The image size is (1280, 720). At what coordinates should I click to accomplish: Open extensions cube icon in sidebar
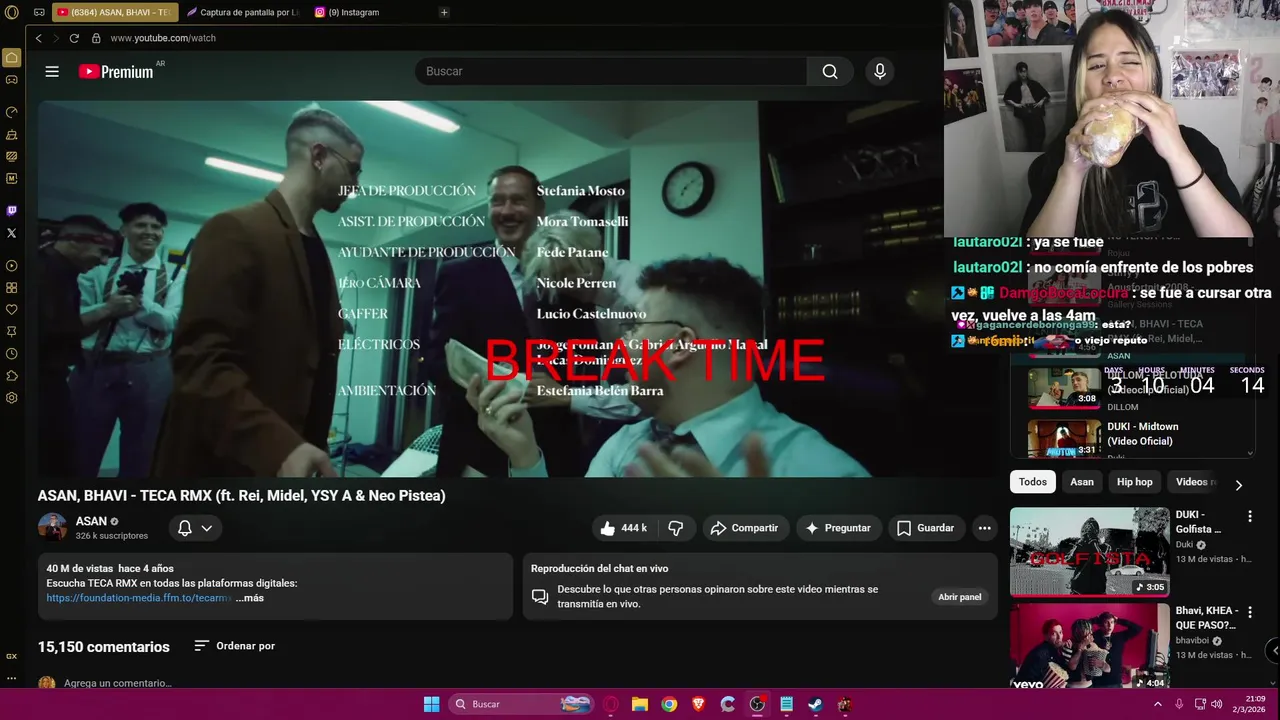[12, 376]
